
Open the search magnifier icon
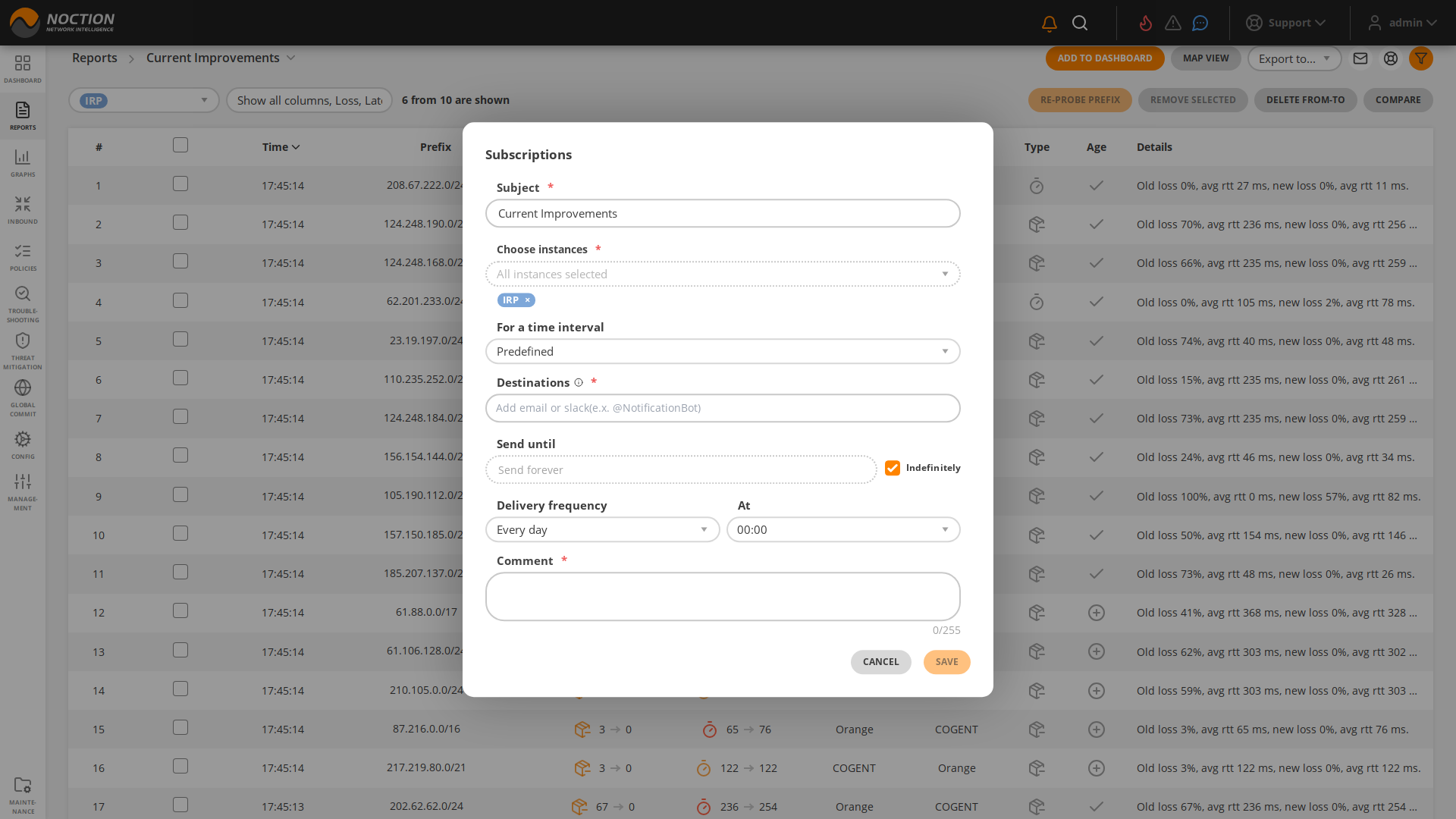coord(1080,24)
